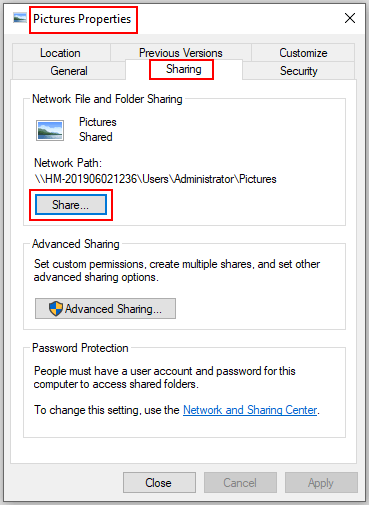Click the Pictures folder icon in title bar
Screen dimensions: 369x505
point(20,18)
